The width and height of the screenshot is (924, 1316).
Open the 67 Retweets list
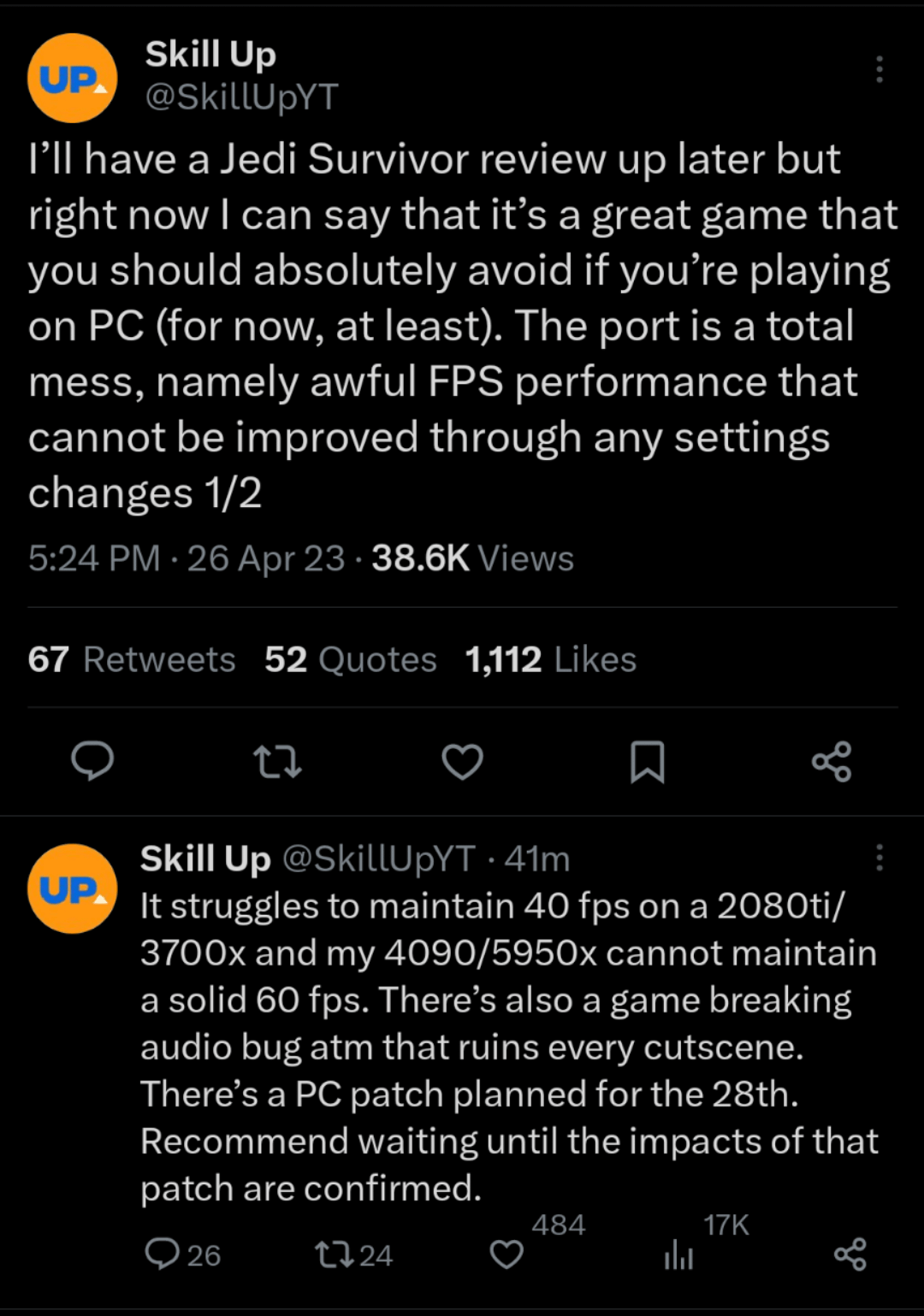[132, 659]
